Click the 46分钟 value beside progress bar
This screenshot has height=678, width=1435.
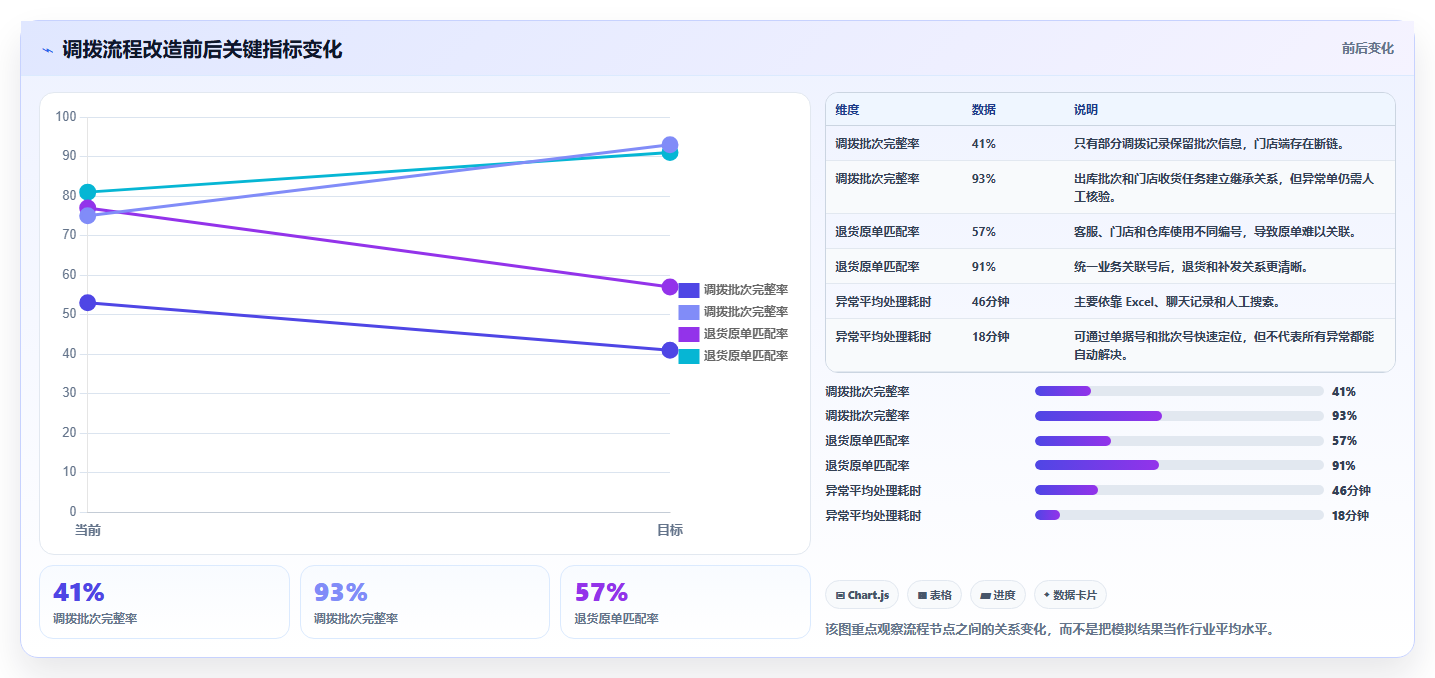(1351, 491)
